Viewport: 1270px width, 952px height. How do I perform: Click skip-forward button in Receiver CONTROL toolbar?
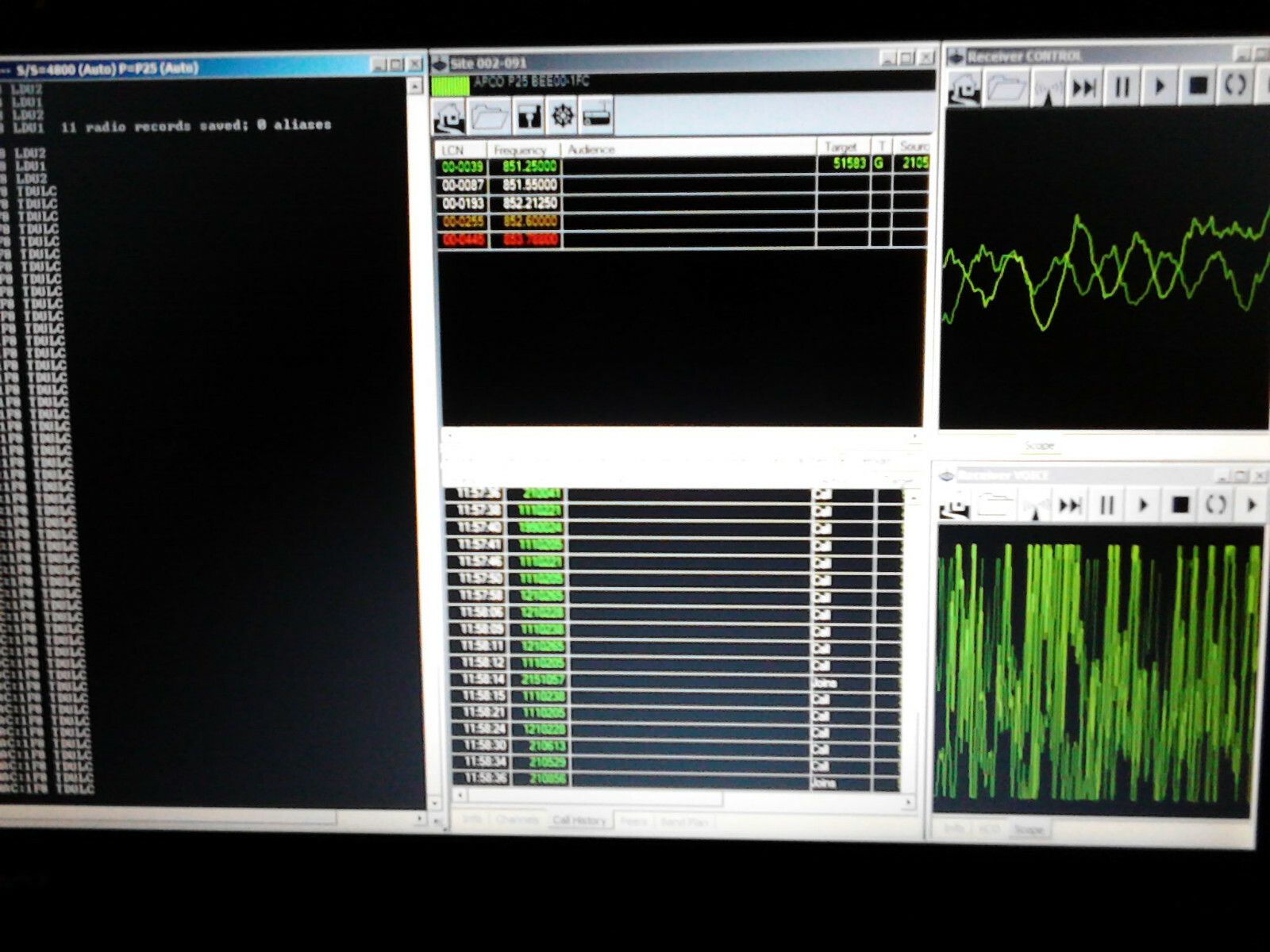coord(1083,86)
